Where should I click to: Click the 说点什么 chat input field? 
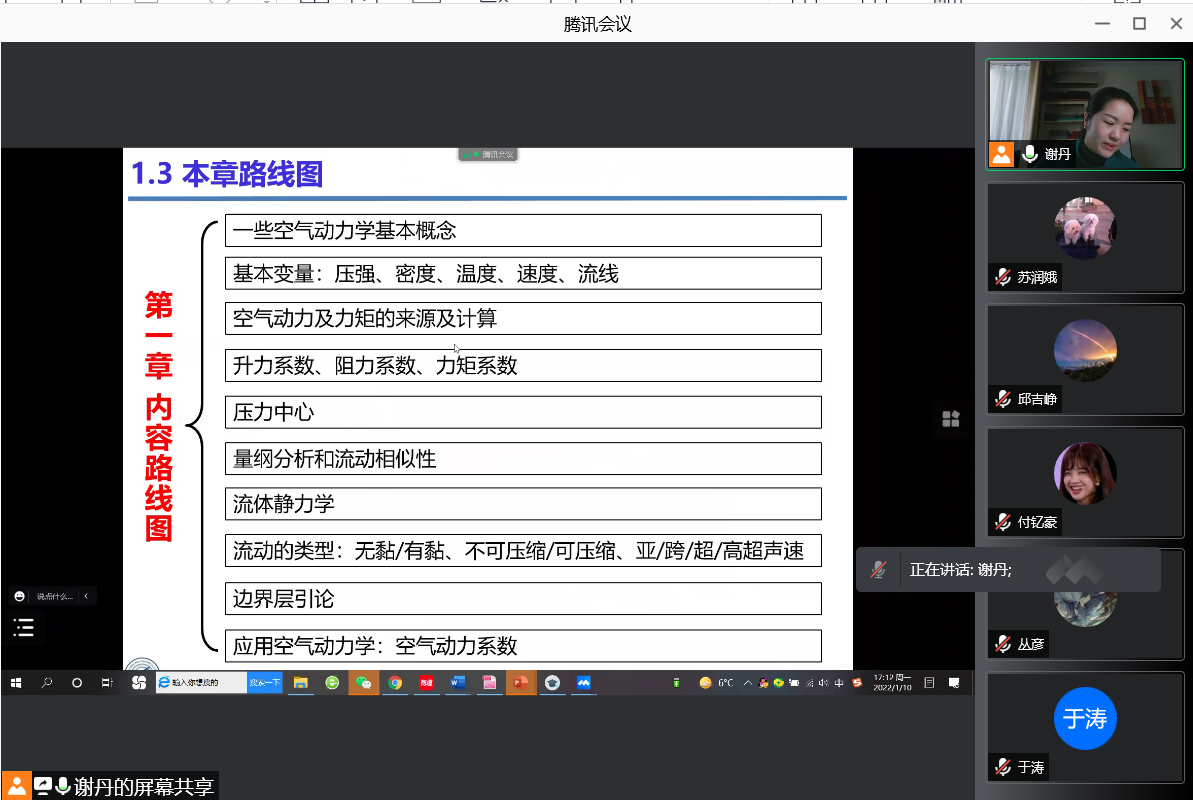55,596
